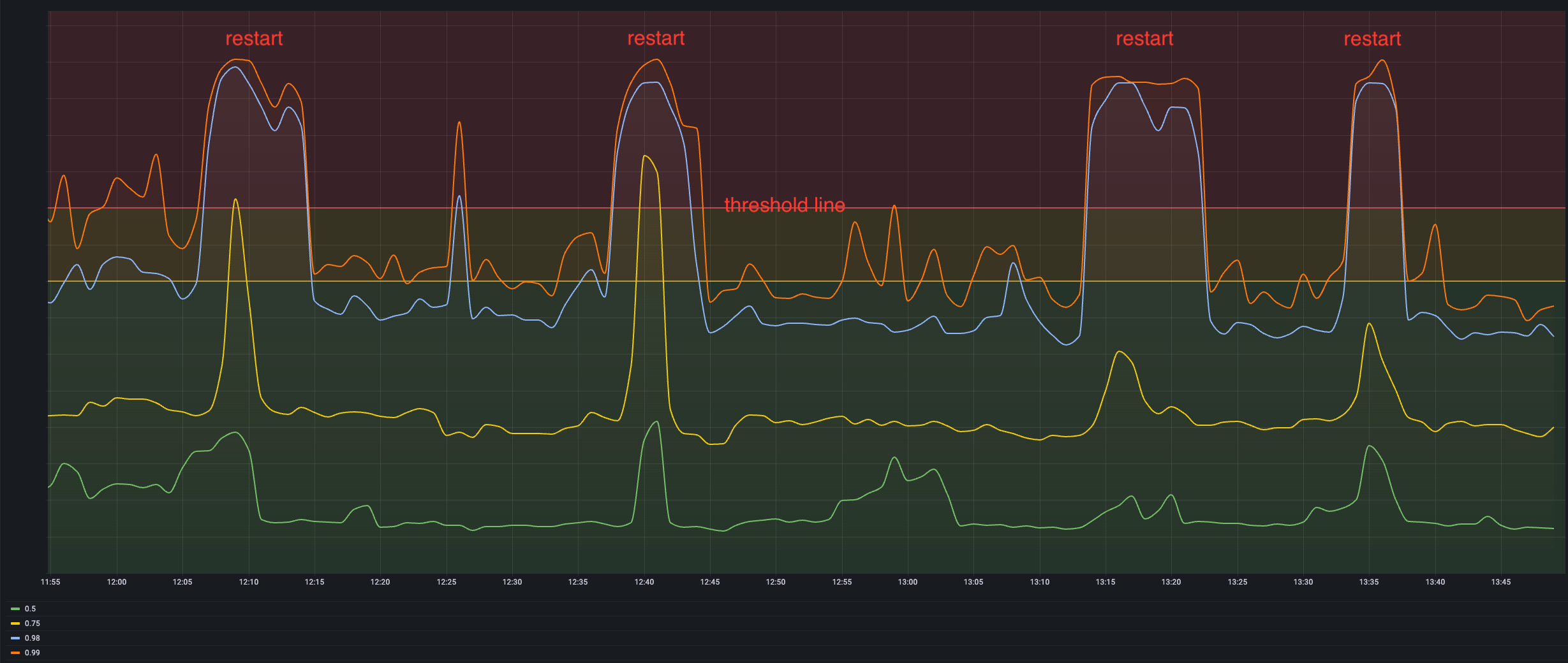Select the 12:25 x-axis tick label
1568x663 pixels.
click(447, 582)
